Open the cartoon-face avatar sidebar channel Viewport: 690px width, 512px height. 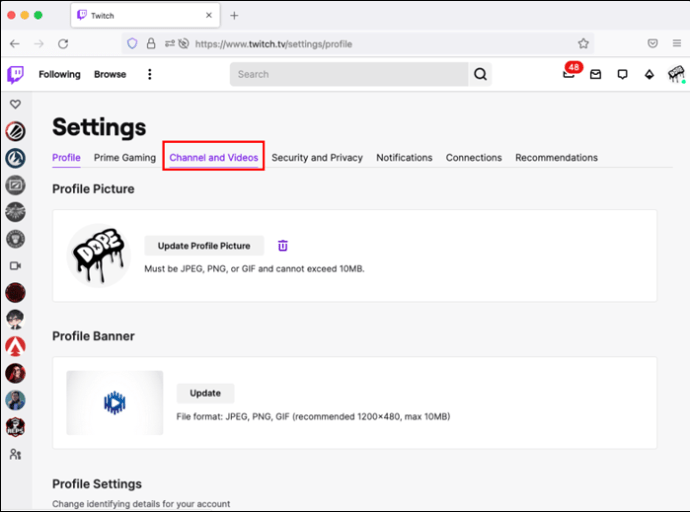point(15,319)
